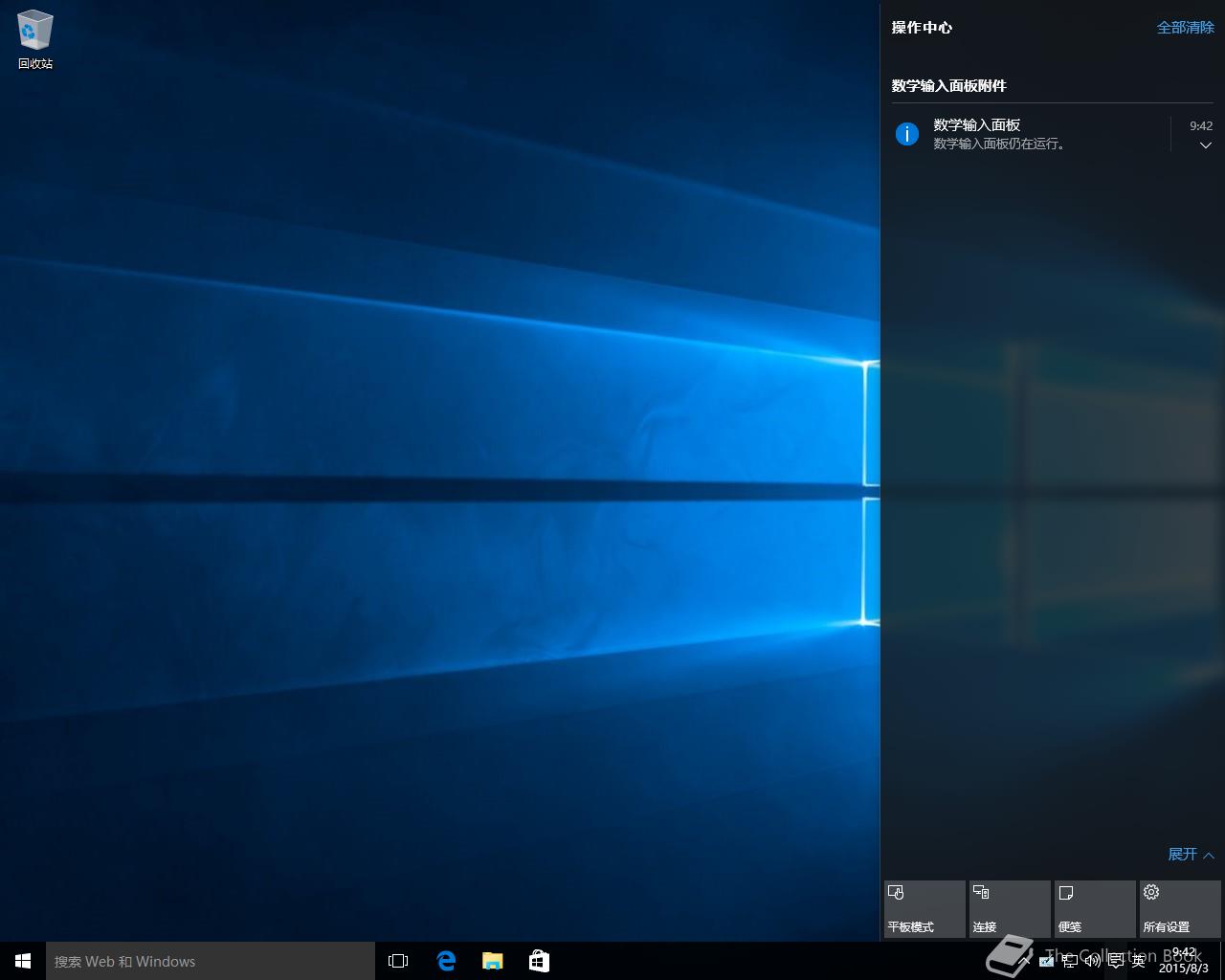Image resolution: width=1225 pixels, height=980 pixels.
Task: Click the network icon in the system tray
Action: [1070, 961]
